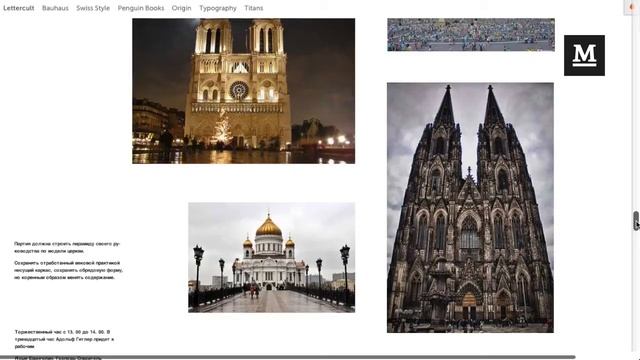Open the golden-domed cathedral photo
The height and width of the screenshot is (360, 640).
(x=271, y=258)
